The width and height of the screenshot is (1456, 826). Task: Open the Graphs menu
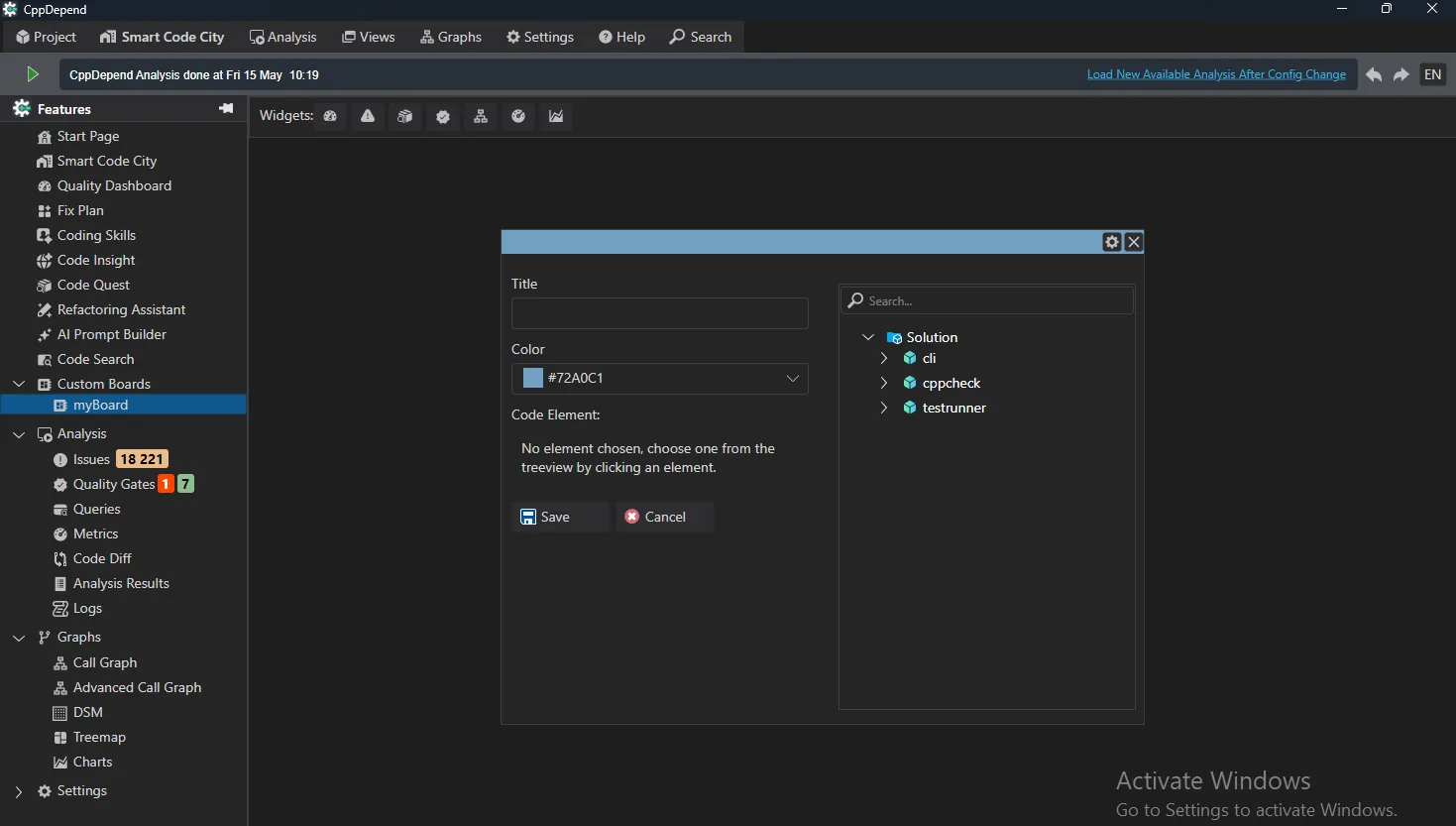[x=451, y=37]
